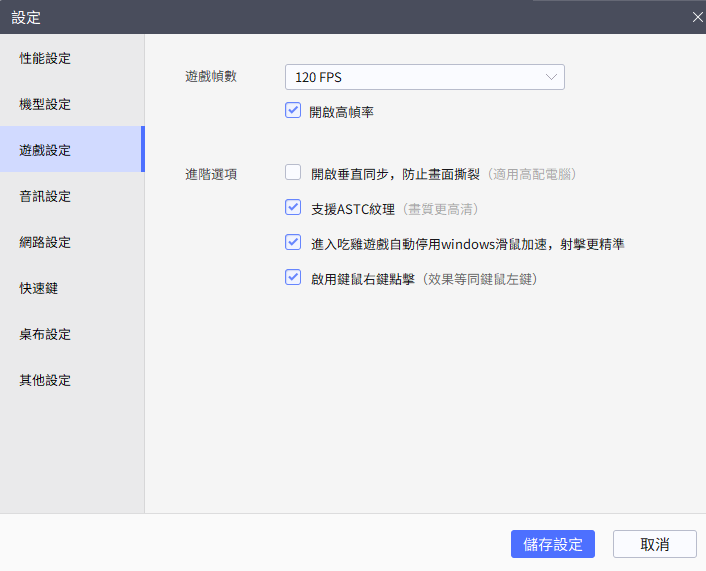This screenshot has height=571, width=706.
Task: Close the 設定 dialog with the X
Action: [698, 16]
